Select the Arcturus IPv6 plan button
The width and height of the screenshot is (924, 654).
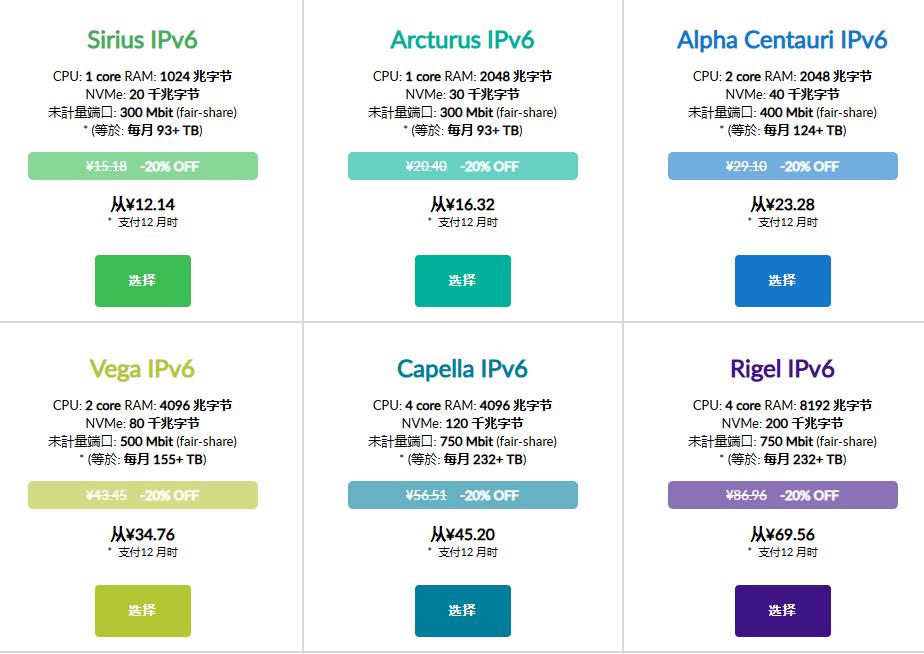point(462,281)
